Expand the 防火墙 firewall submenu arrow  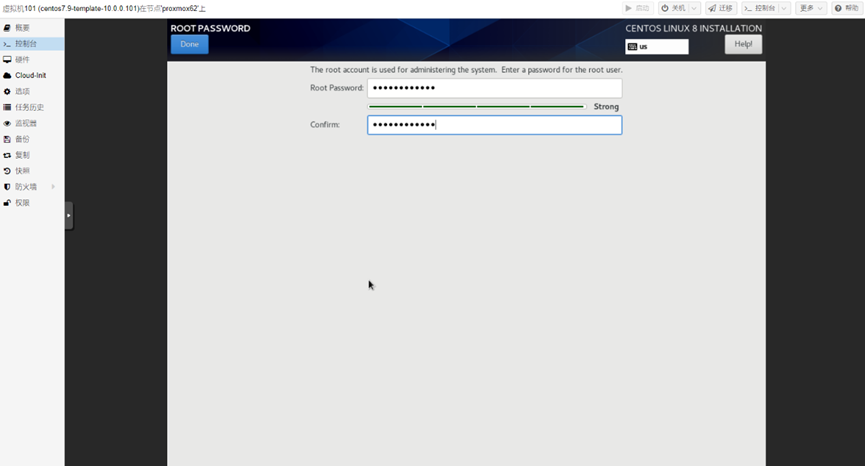point(54,187)
